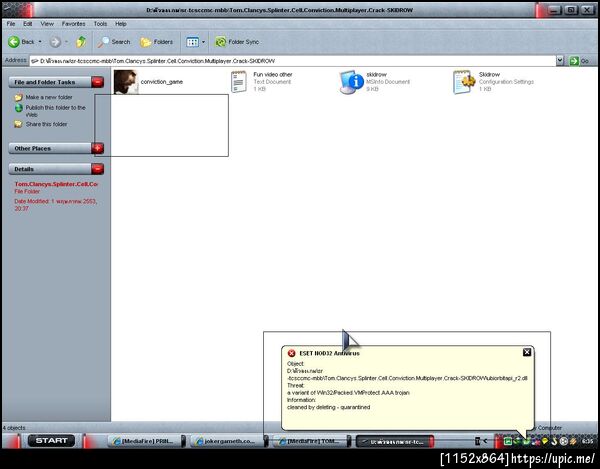The width and height of the screenshot is (600, 469).
Task: Switch to [MediaFire] TOM... taskbar window
Action: coord(310,441)
